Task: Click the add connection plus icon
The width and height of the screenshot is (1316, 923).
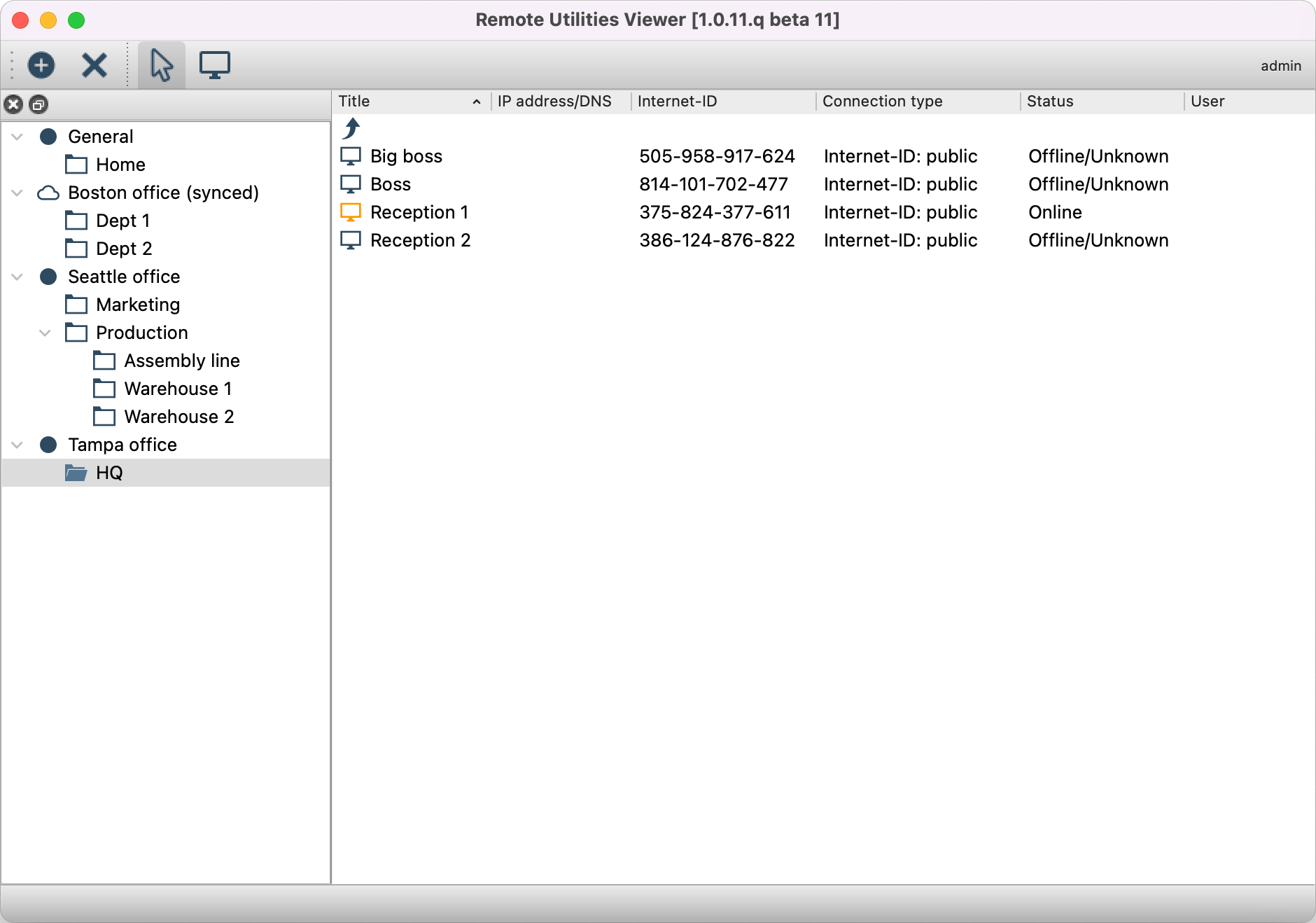Action: (x=41, y=65)
